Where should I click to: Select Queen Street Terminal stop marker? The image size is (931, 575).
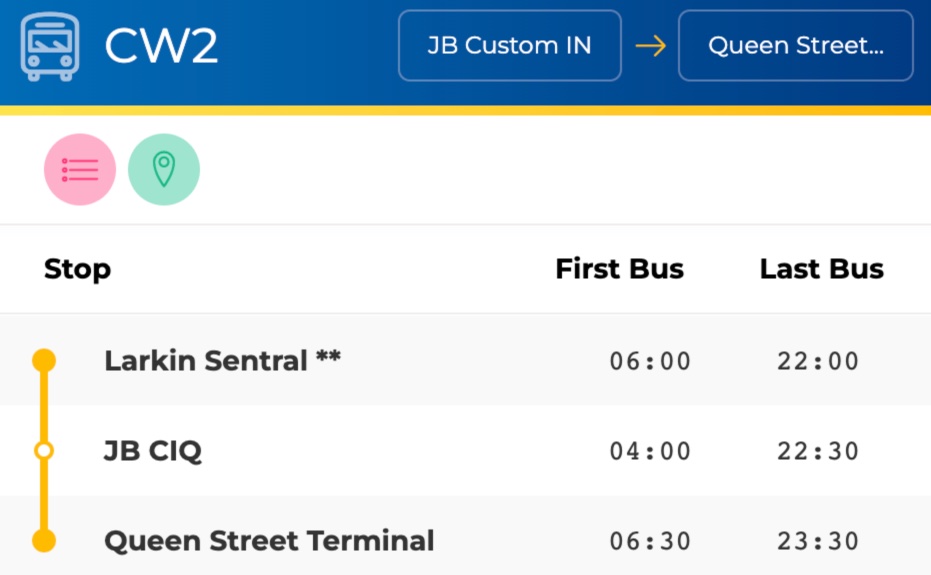(44, 541)
